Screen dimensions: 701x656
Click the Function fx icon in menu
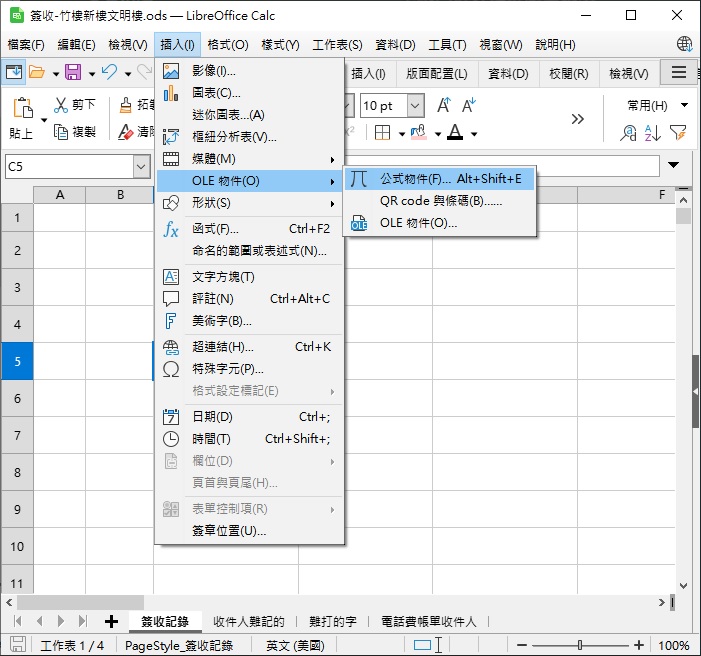point(171,229)
